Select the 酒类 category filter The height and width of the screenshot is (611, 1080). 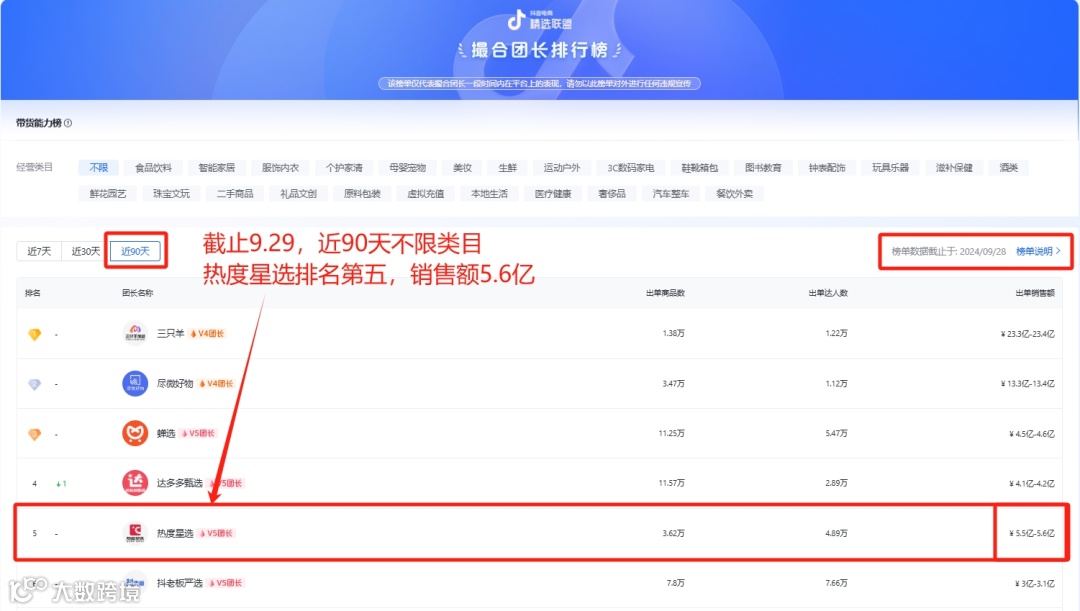pyautogui.click(x=1008, y=167)
